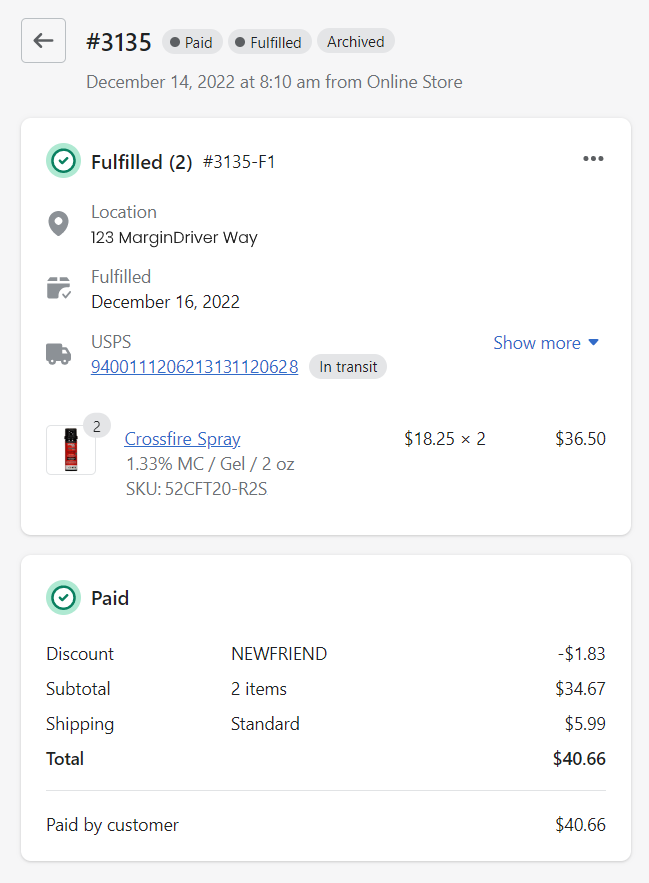Screen dimensions: 649x883
Task: Click the back arrow to return
Action: coord(43,40)
